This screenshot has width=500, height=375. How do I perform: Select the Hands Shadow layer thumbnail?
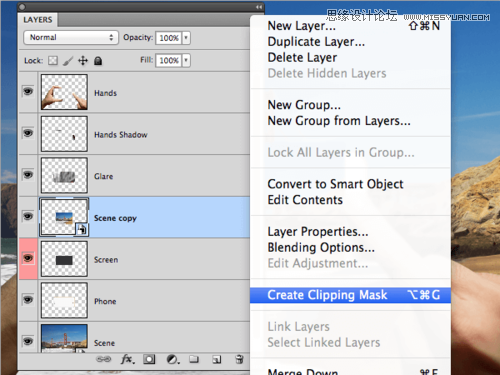coord(64,134)
